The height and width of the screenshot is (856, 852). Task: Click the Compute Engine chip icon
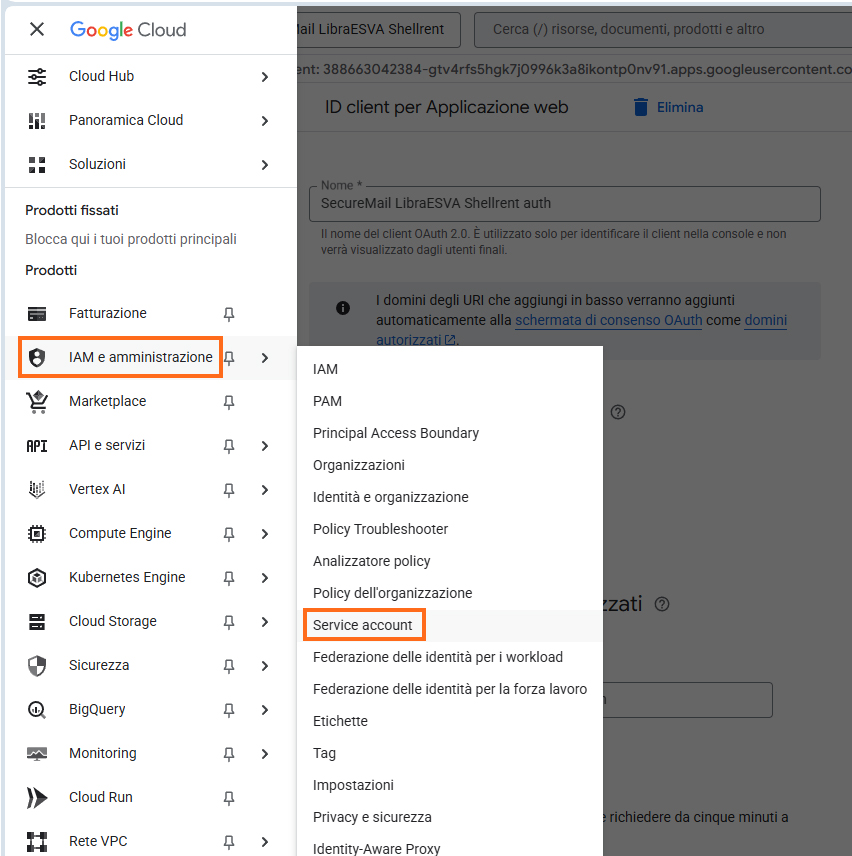point(37,533)
